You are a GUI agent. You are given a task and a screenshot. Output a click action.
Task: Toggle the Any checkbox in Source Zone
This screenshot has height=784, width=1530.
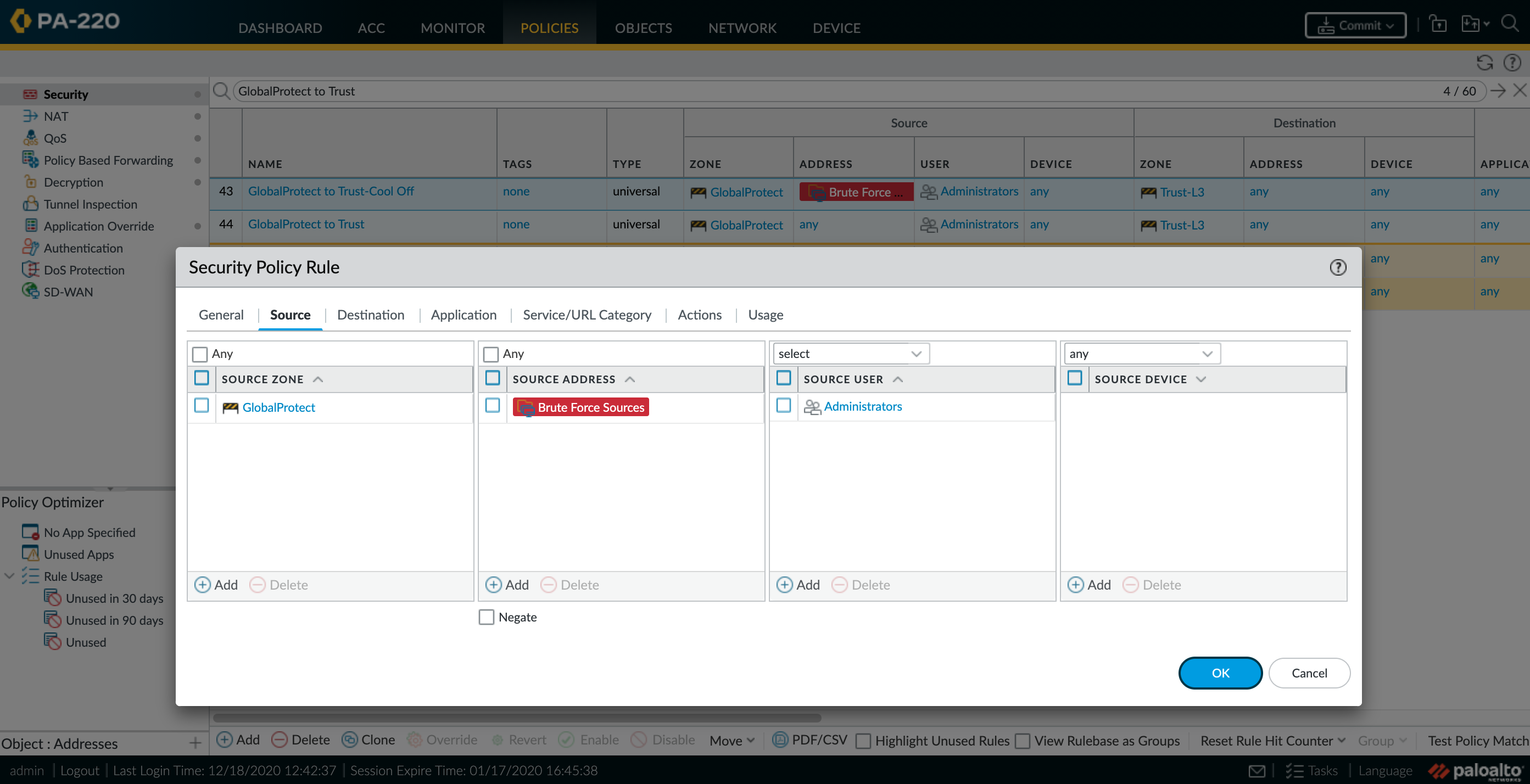(200, 353)
